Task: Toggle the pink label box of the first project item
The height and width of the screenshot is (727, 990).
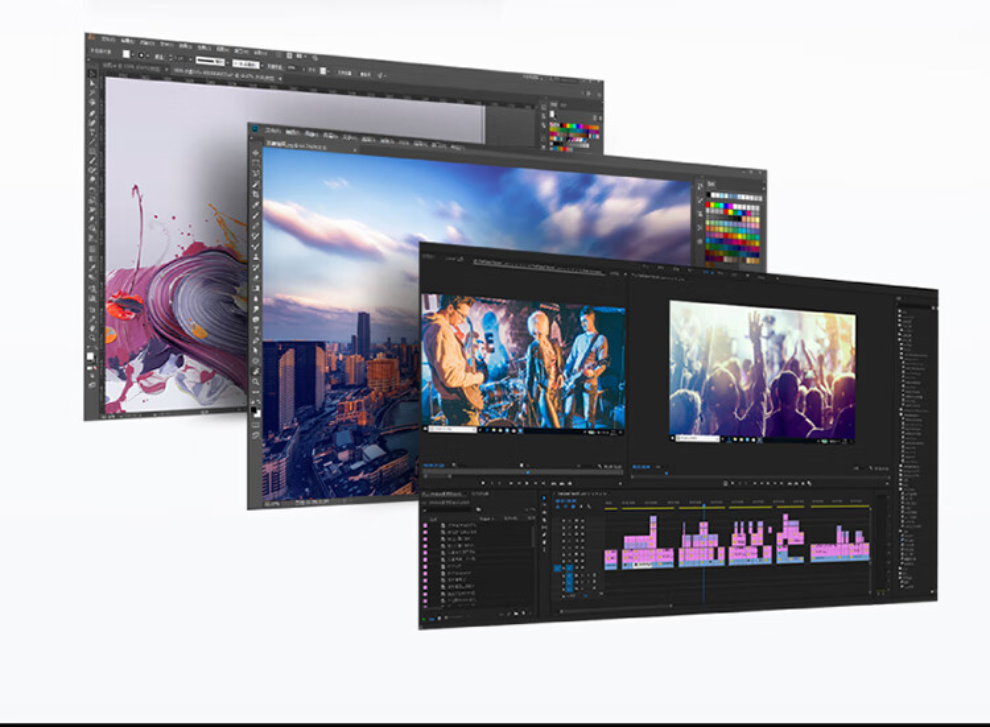Action: click(425, 525)
